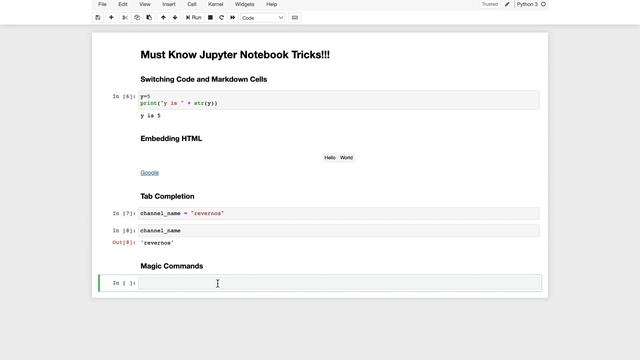Select the In [8] channel_name cell
The width and height of the screenshot is (640, 360).
tap(339, 231)
